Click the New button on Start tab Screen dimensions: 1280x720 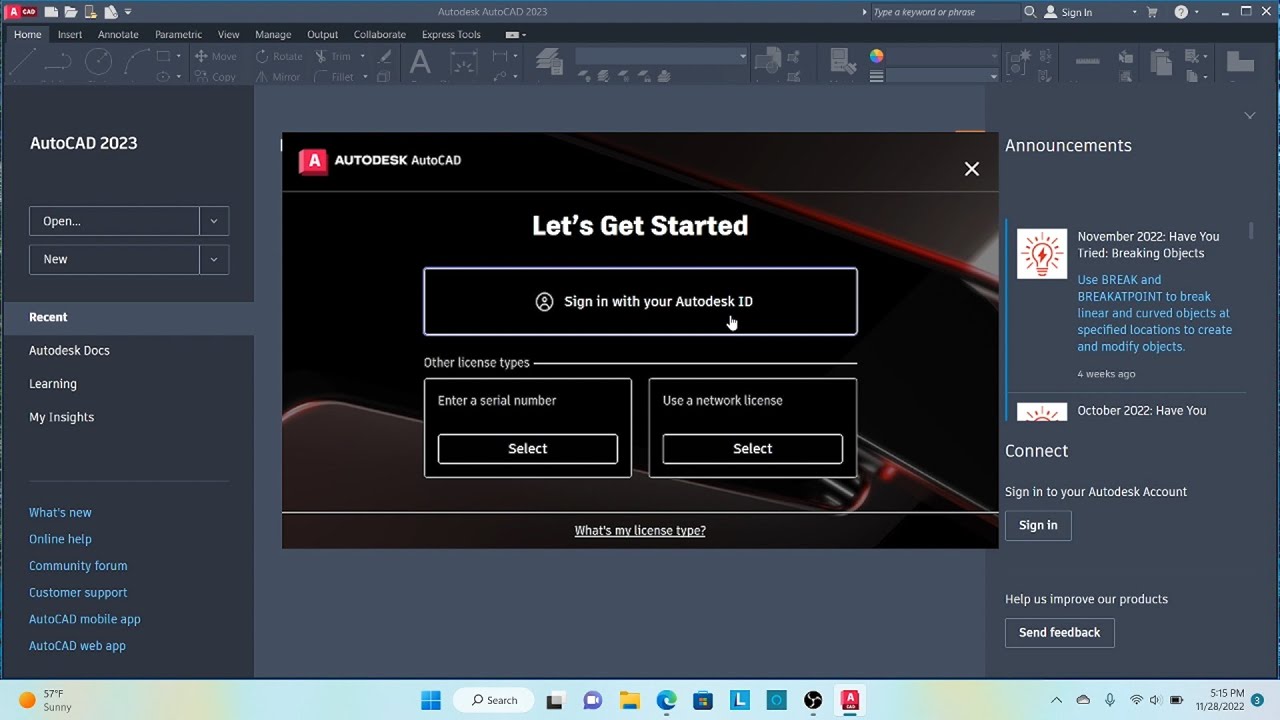coord(114,259)
